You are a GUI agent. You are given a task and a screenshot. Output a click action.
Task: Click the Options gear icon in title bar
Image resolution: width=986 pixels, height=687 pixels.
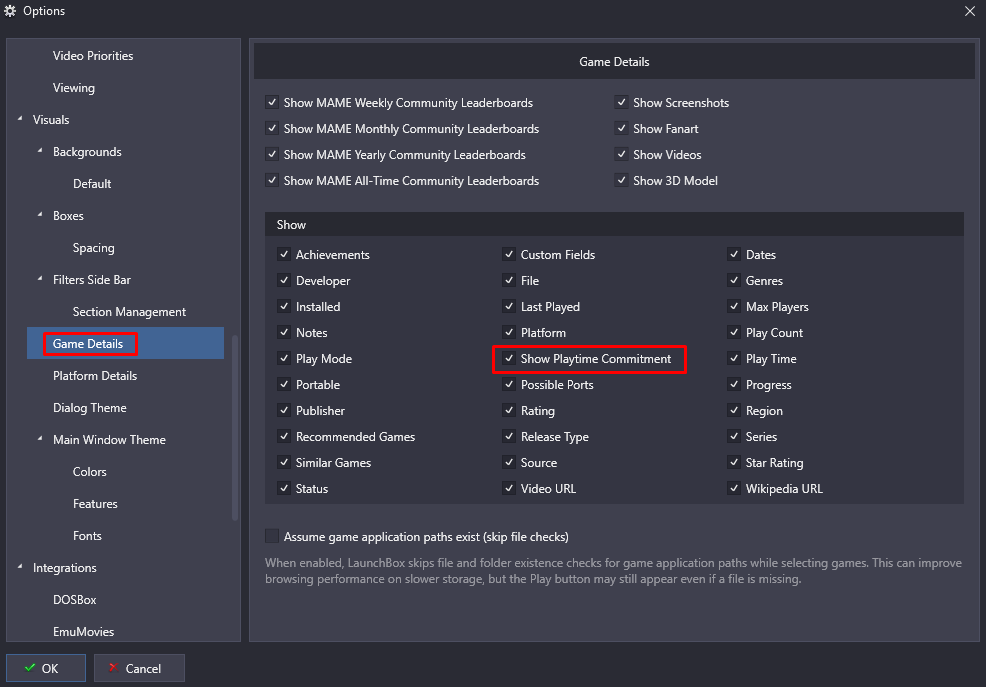(10, 11)
